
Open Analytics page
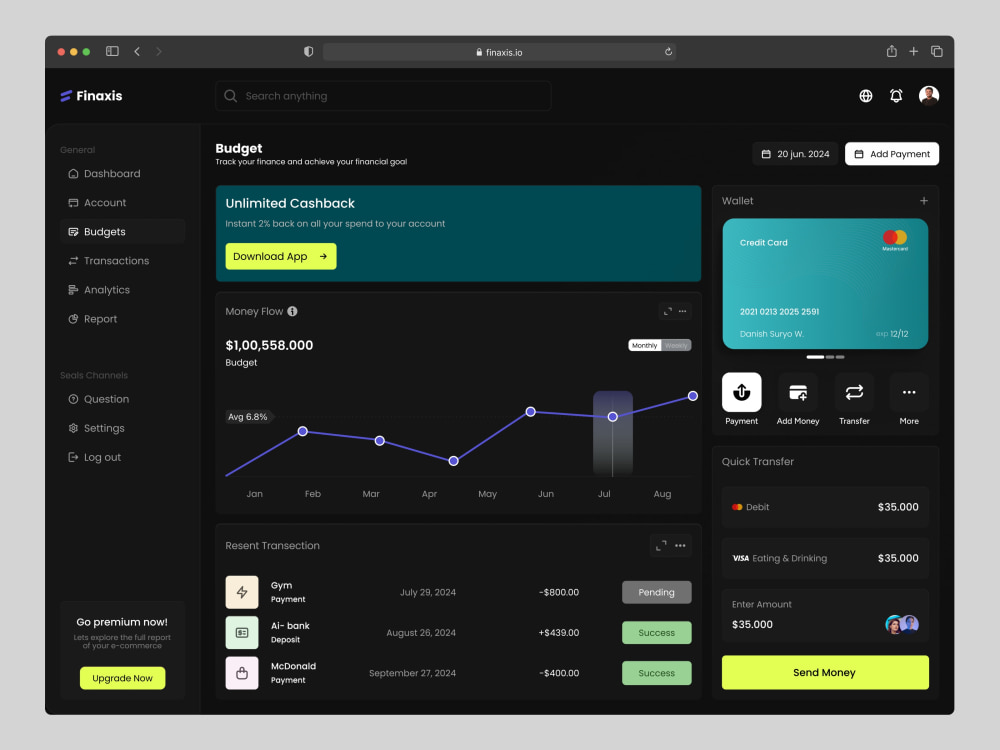(122, 290)
